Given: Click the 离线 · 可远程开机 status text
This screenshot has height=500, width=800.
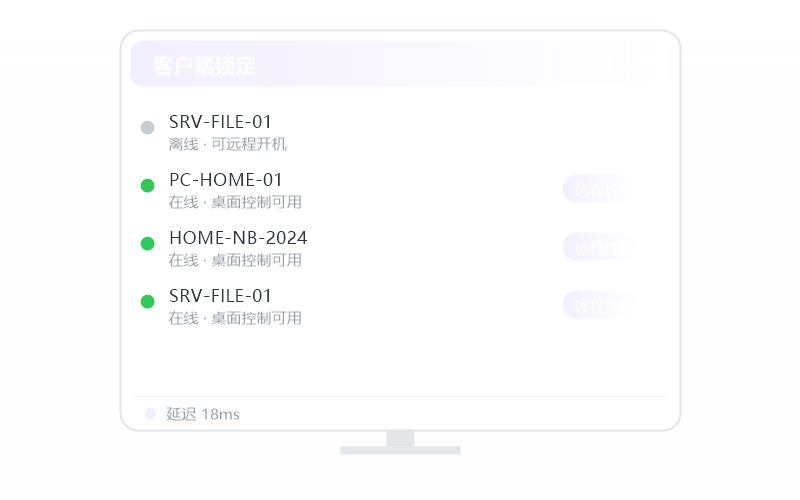Looking at the screenshot, I should tap(228, 144).
